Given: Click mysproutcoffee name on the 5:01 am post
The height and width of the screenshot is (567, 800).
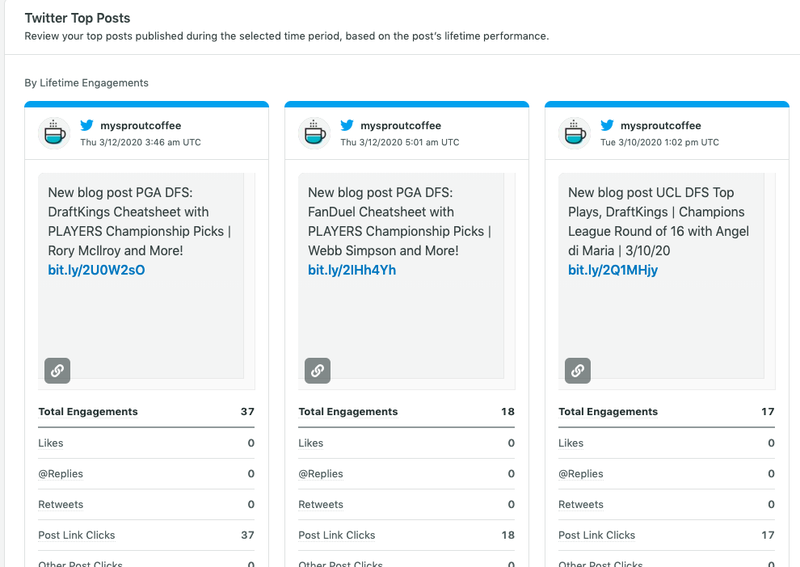Looking at the screenshot, I should tap(401, 126).
